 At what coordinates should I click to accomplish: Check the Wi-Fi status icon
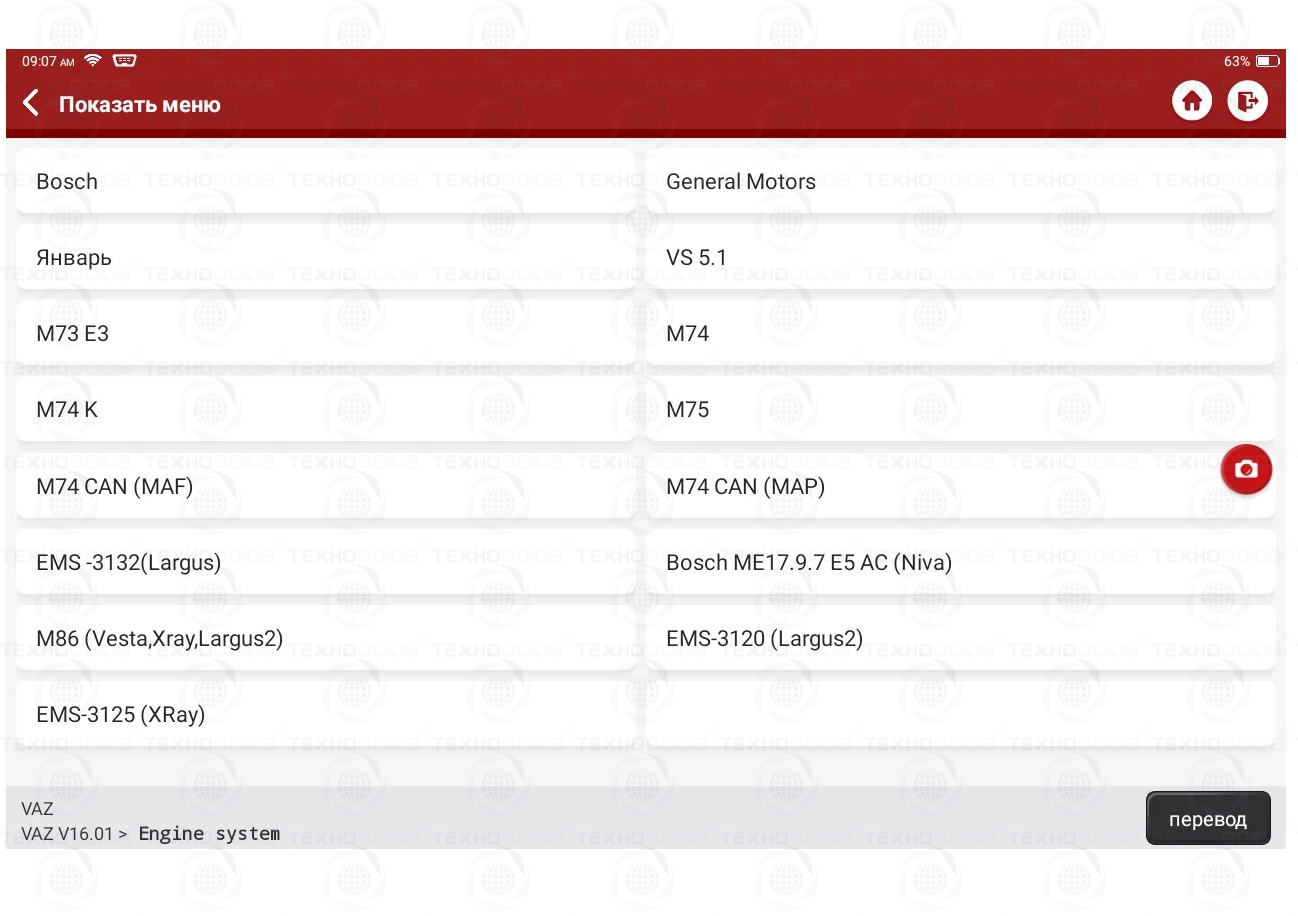click(x=93, y=61)
